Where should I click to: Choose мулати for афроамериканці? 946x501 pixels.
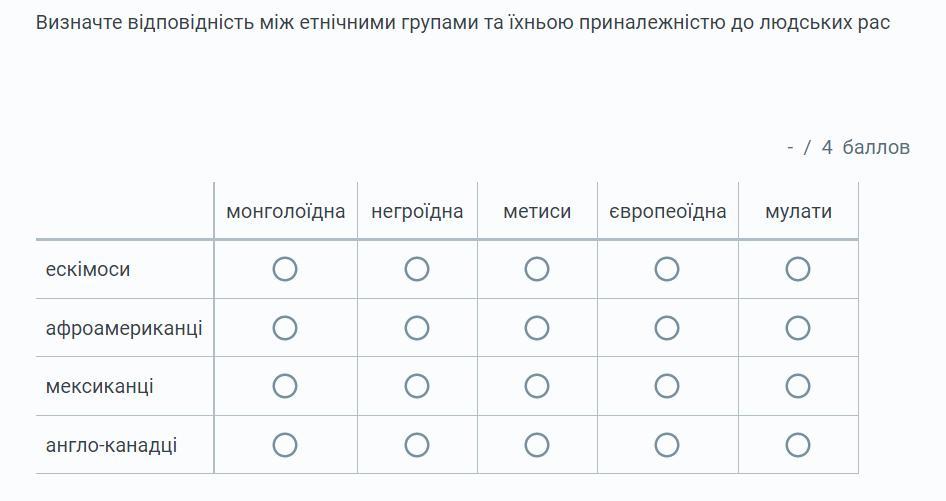tap(798, 328)
